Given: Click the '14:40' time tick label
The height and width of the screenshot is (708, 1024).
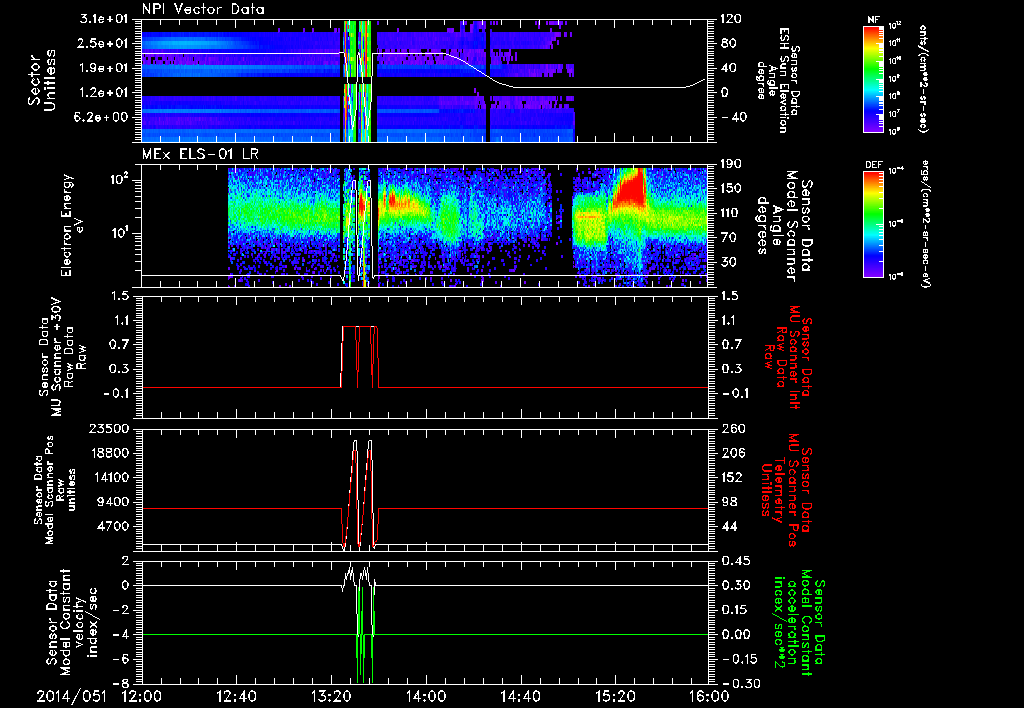Looking at the screenshot, I should coord(520,696).
